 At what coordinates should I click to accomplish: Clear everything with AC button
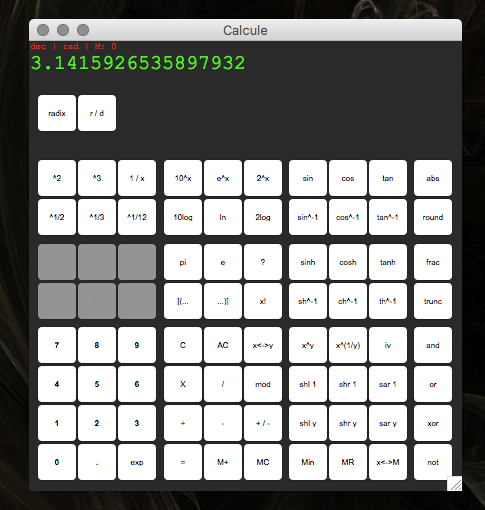(223, 345)
